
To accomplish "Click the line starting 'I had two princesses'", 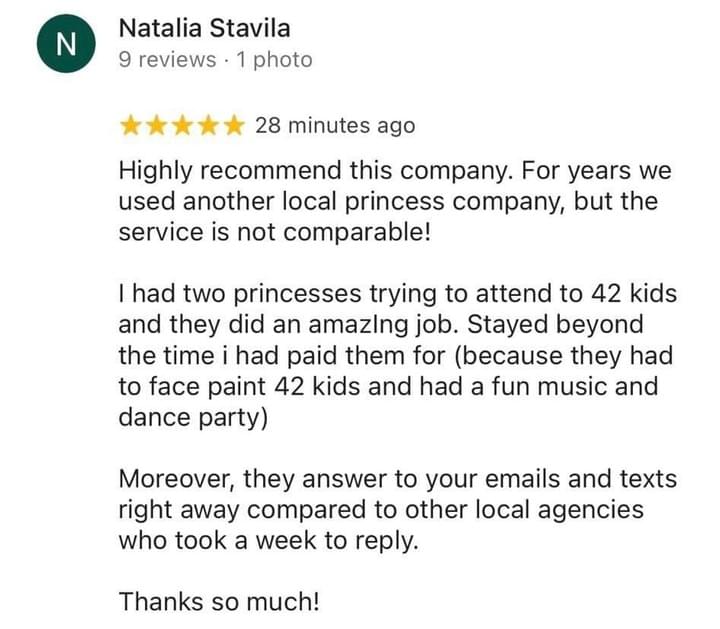I will tap(397, 295).
